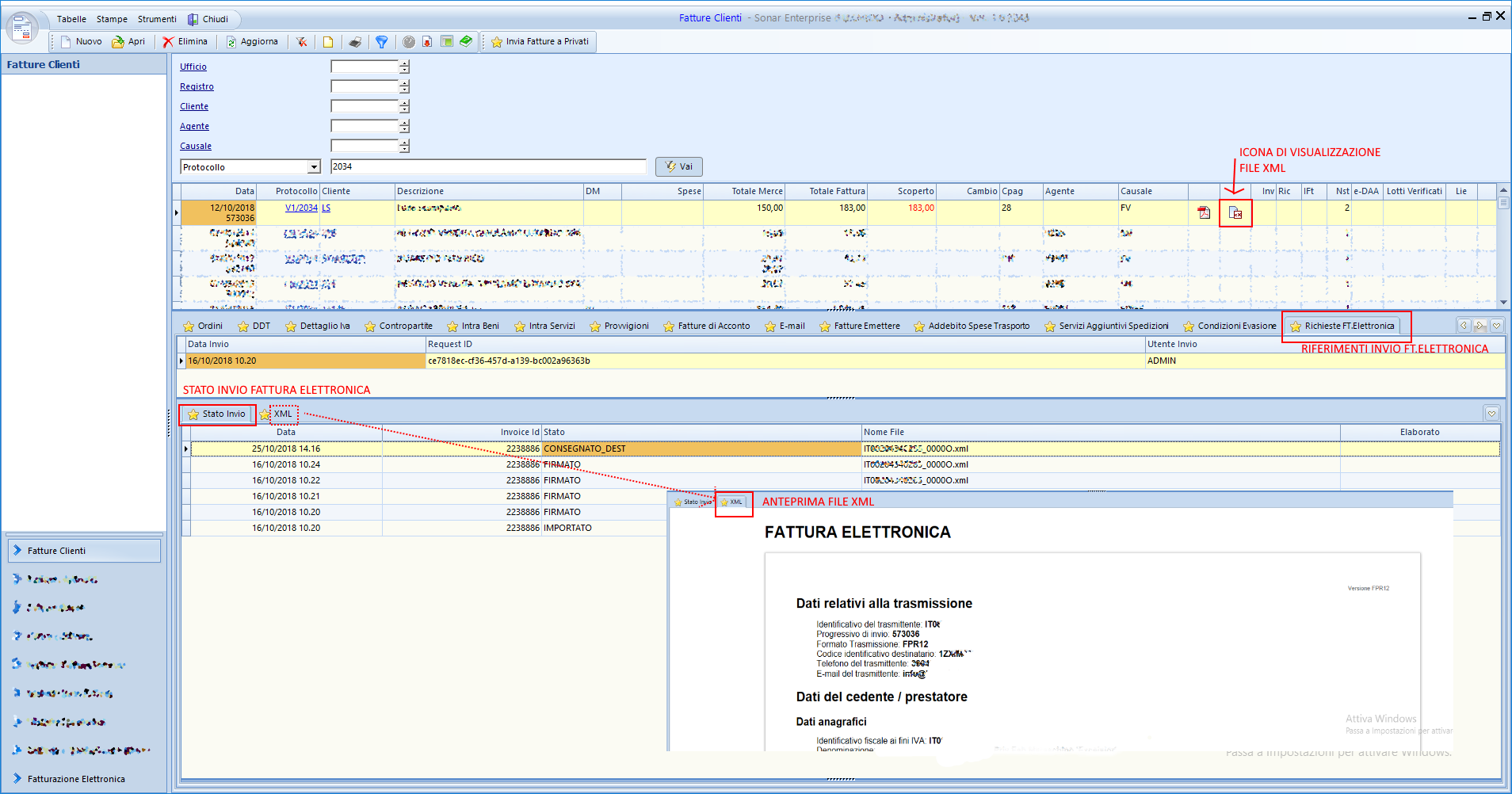This screenshot has height=794, width=1512.
Task: Click the Ufficio field spinner arrows
Action: (x=404, y=67)
